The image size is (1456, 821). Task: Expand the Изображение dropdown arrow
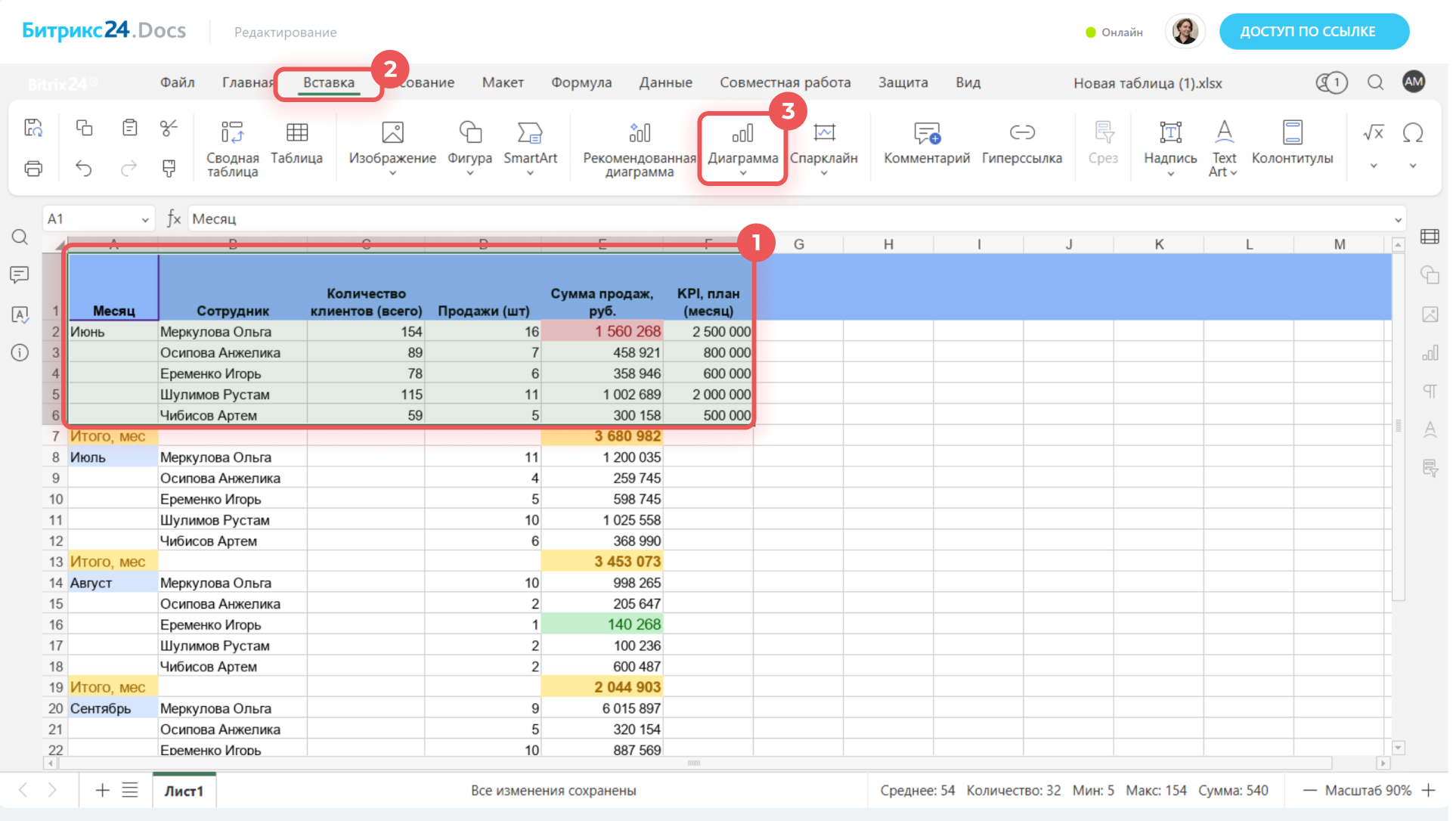[392, 173]
